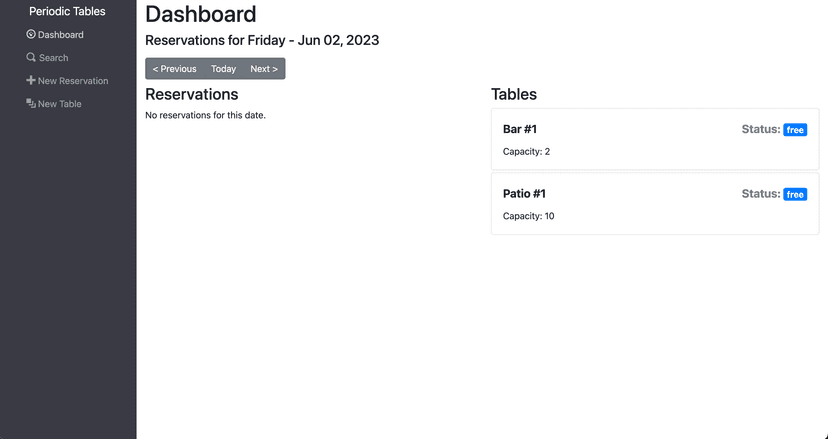Advance to the Next day
Image resolution: width=828 pixels, height=439 pixels.
pyautogui.click(x=264, y=69)
